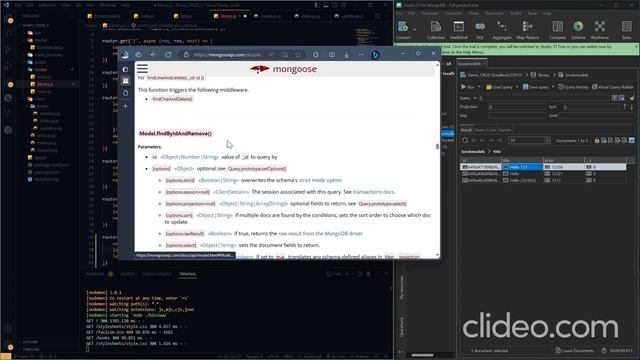Open Map-Reduce in Studio 3T
This screenshot has width=640, height=360.
click(527, 30)
